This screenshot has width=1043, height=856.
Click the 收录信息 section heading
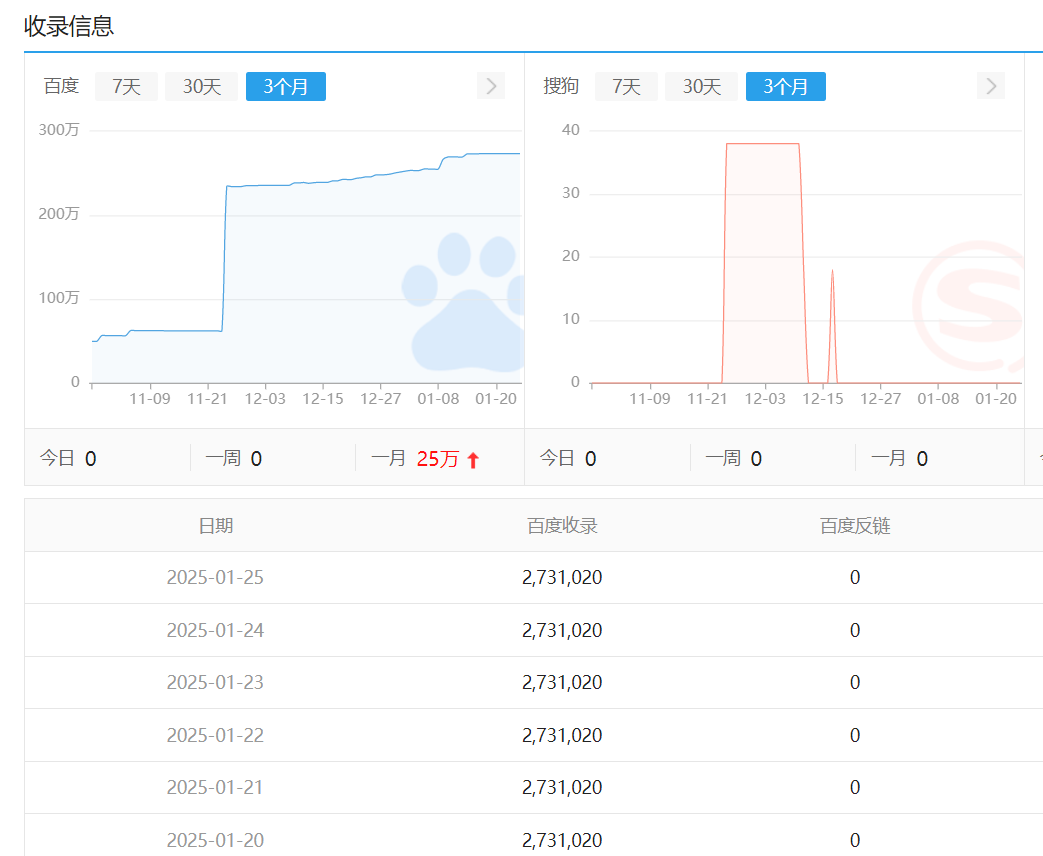(x=69, y=26)
